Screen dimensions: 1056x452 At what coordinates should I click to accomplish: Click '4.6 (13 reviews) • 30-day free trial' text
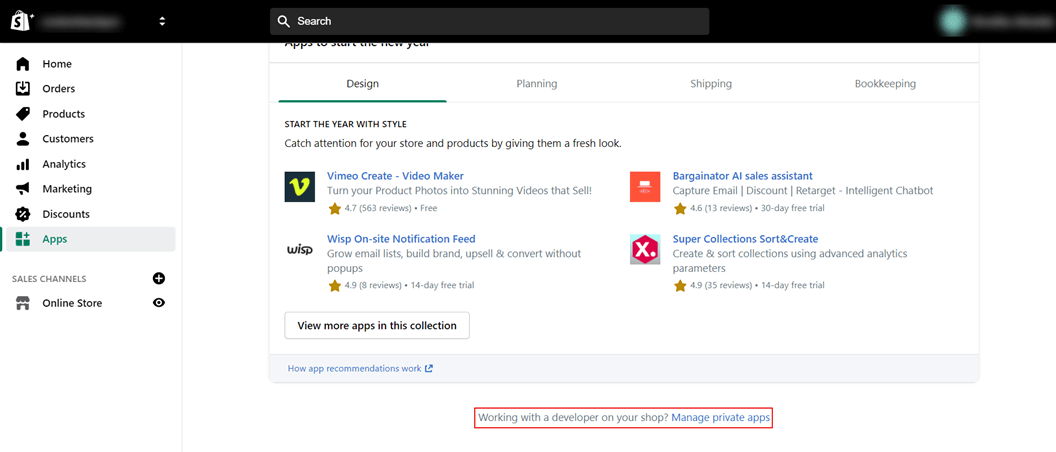coord(757,209)
